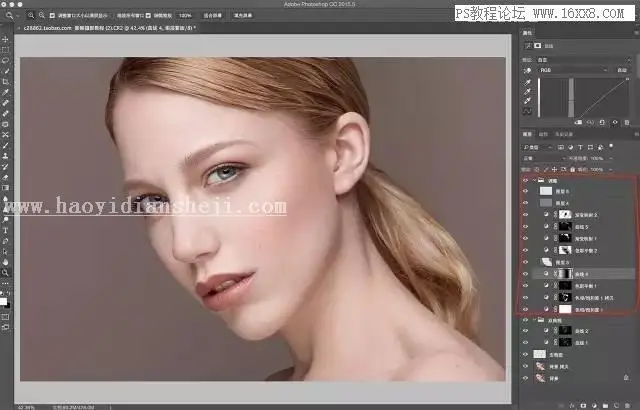This screenshot has width=640, height=410.
Task: Add a layer mask from Layers panel bottom
Action: click(x=584, y=405)
